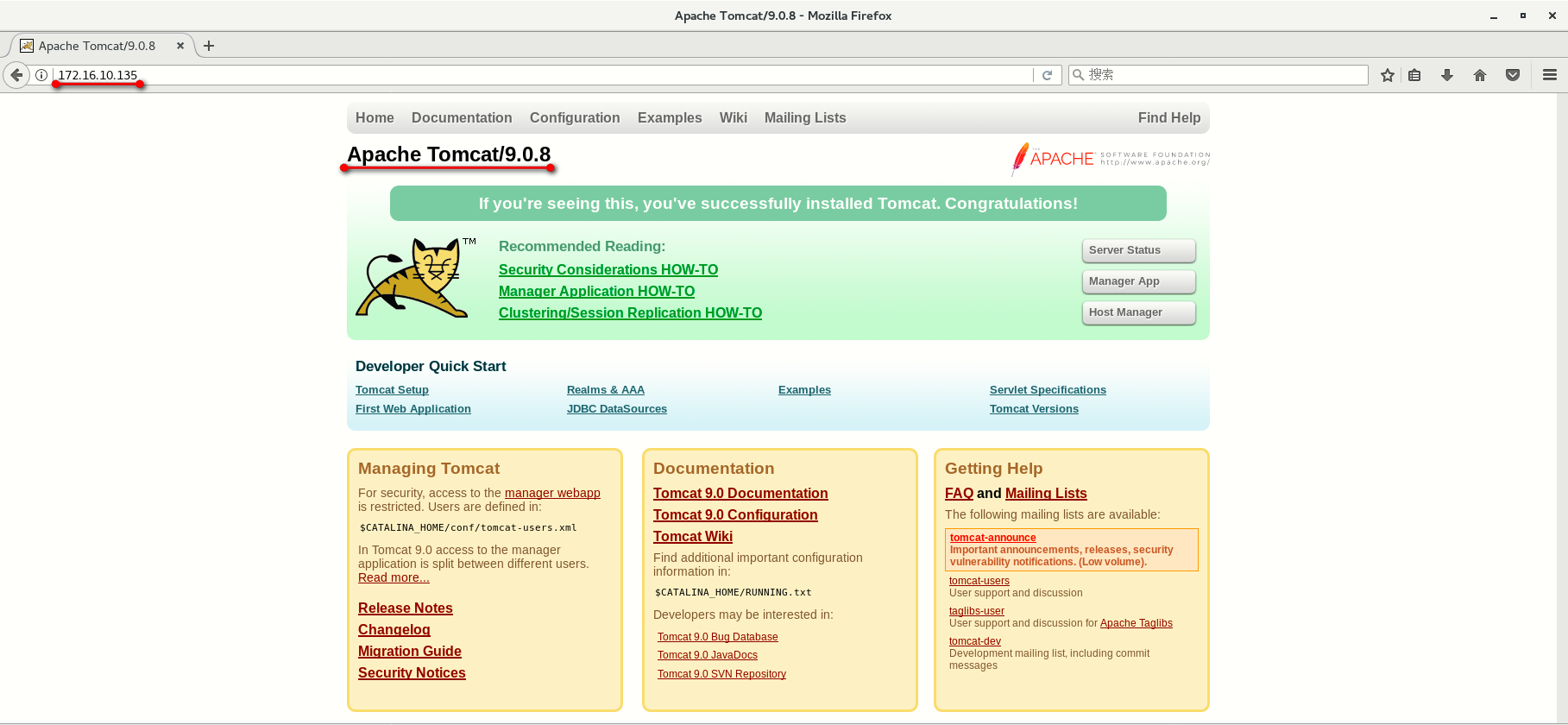Open Tomcat 9.0 SVN Repository link
Screen dimensions: 1568x725
tap(721, 674)
